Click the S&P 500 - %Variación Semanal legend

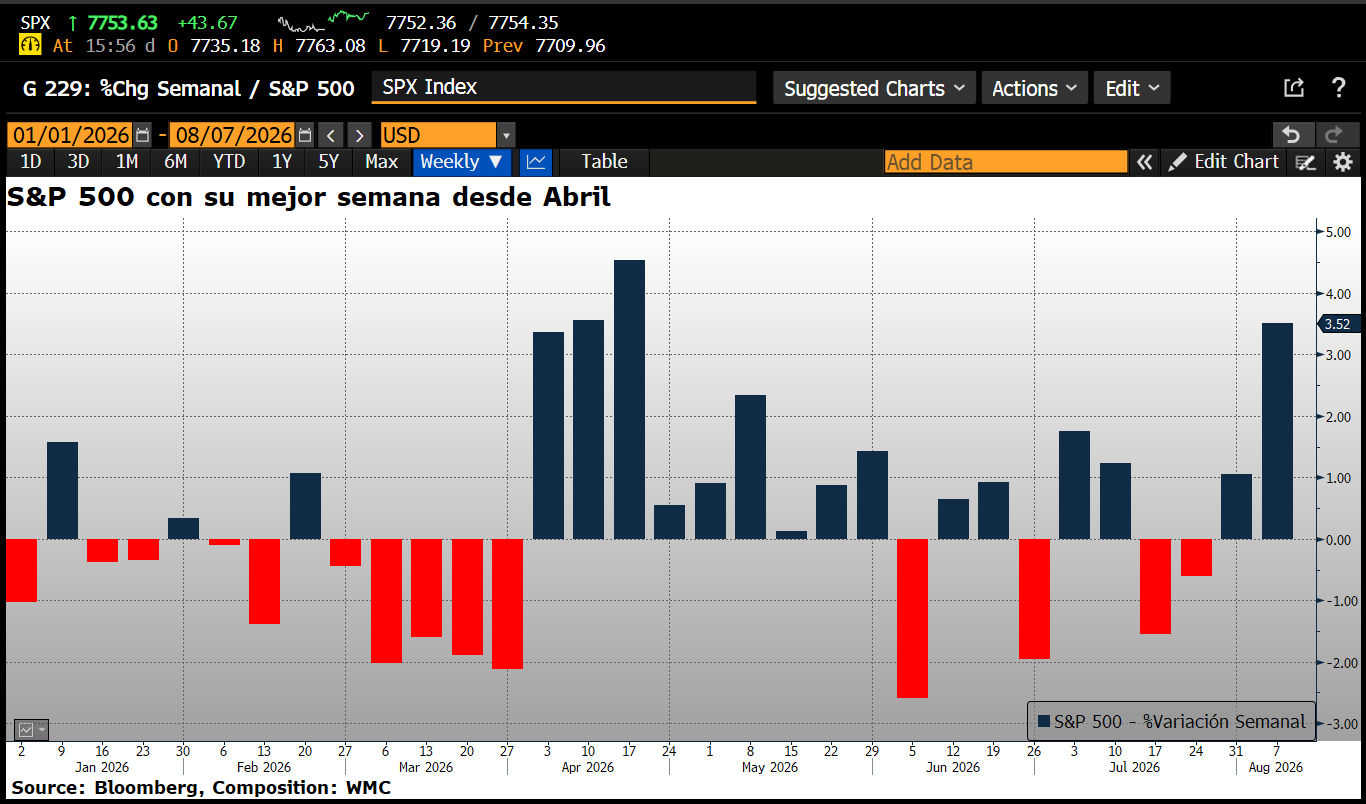click(1171, 721)
